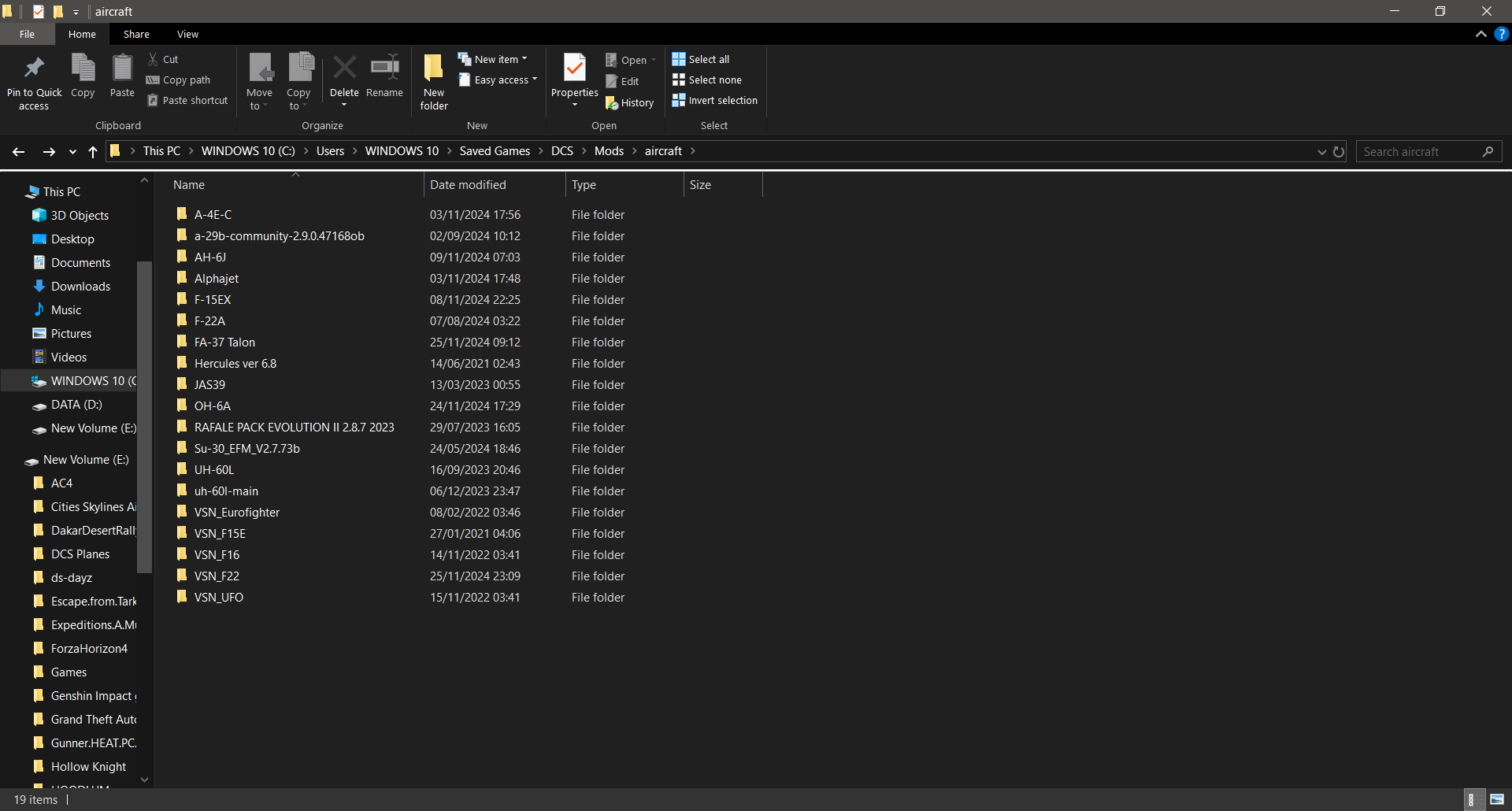Click Paste shortcut command
This screenshot has height=811, width=1512.
click(187, 100)
